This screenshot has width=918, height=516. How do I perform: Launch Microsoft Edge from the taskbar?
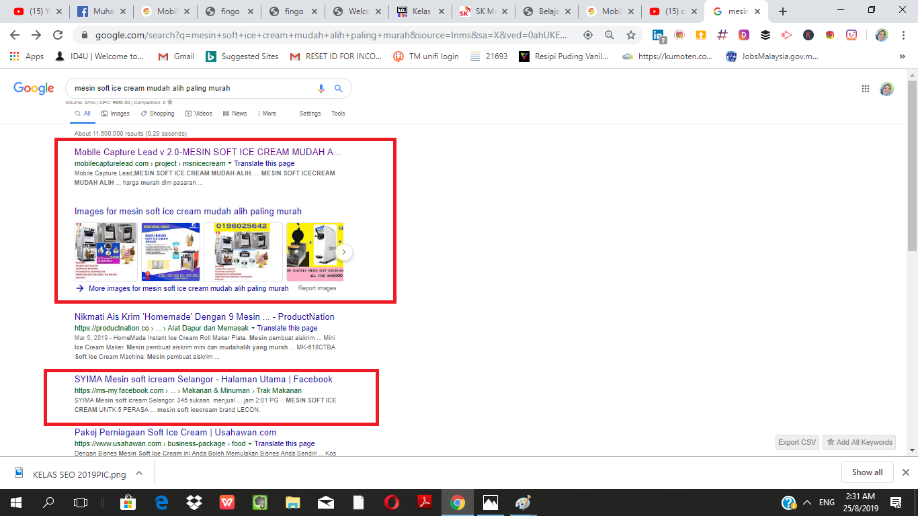coord(161,503)
